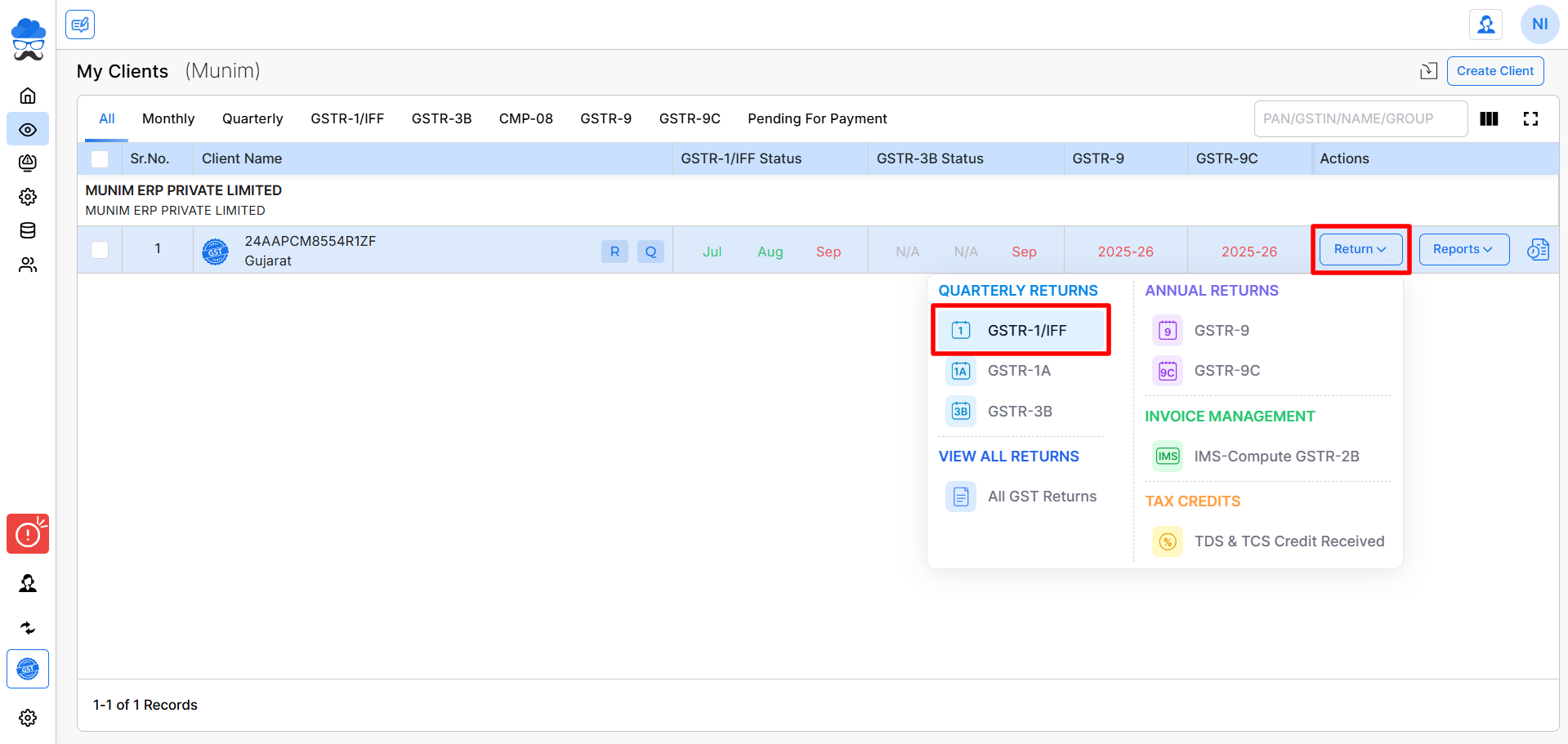Open the users group icon in sidebar
Viewport: 1568px width, 744px height.
tap(28, 265)
